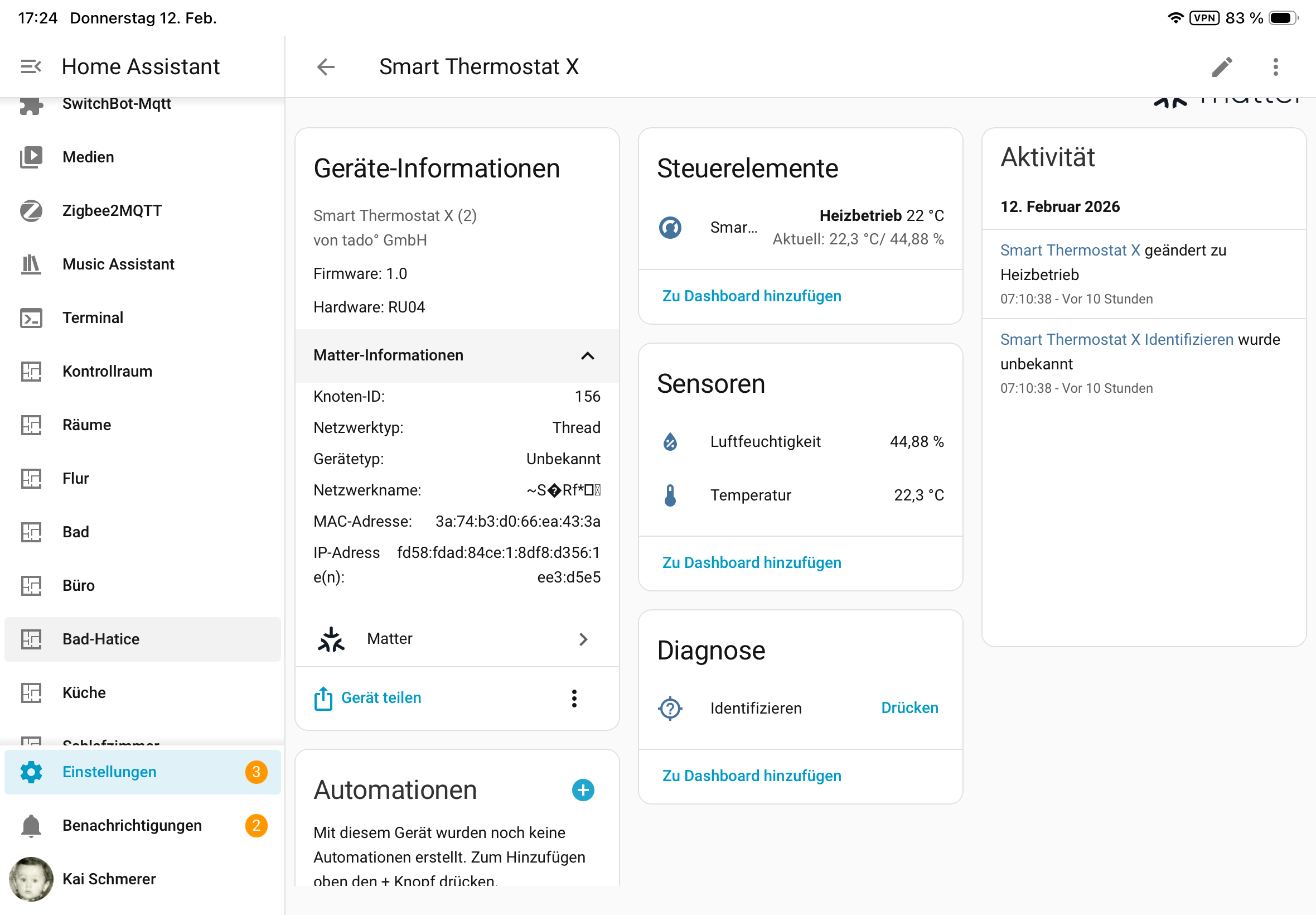
Task: Go back with the arrow icon
Action: [326, 66]
